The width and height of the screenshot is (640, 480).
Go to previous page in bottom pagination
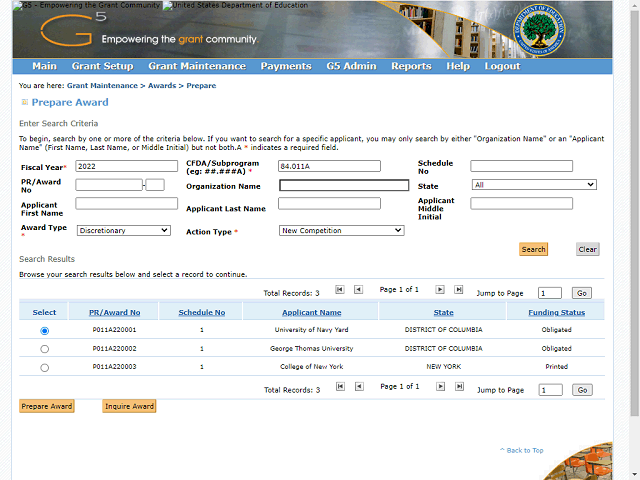pos(359,387)
